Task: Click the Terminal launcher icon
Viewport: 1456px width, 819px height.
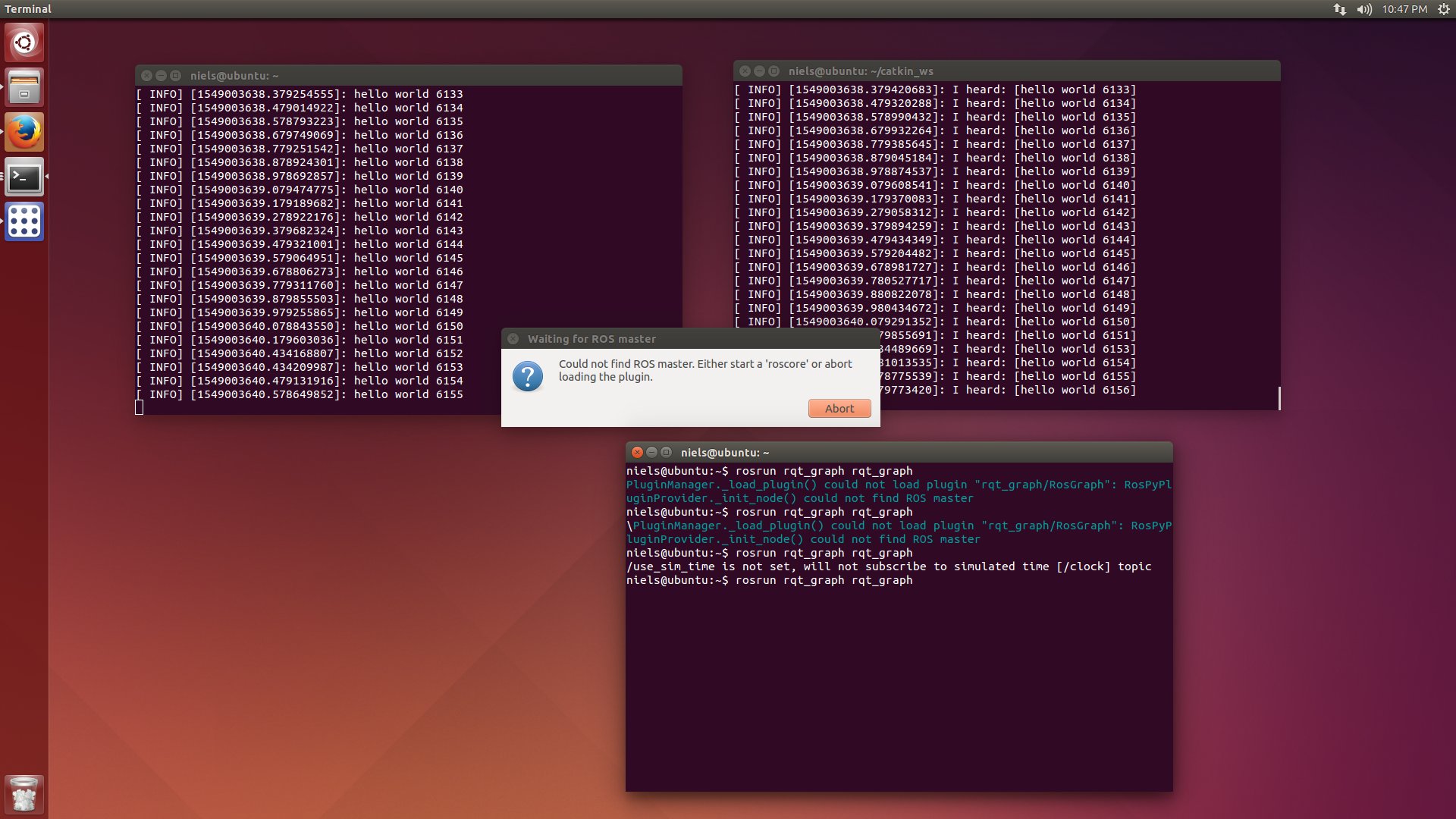Action: coord(24,177)
